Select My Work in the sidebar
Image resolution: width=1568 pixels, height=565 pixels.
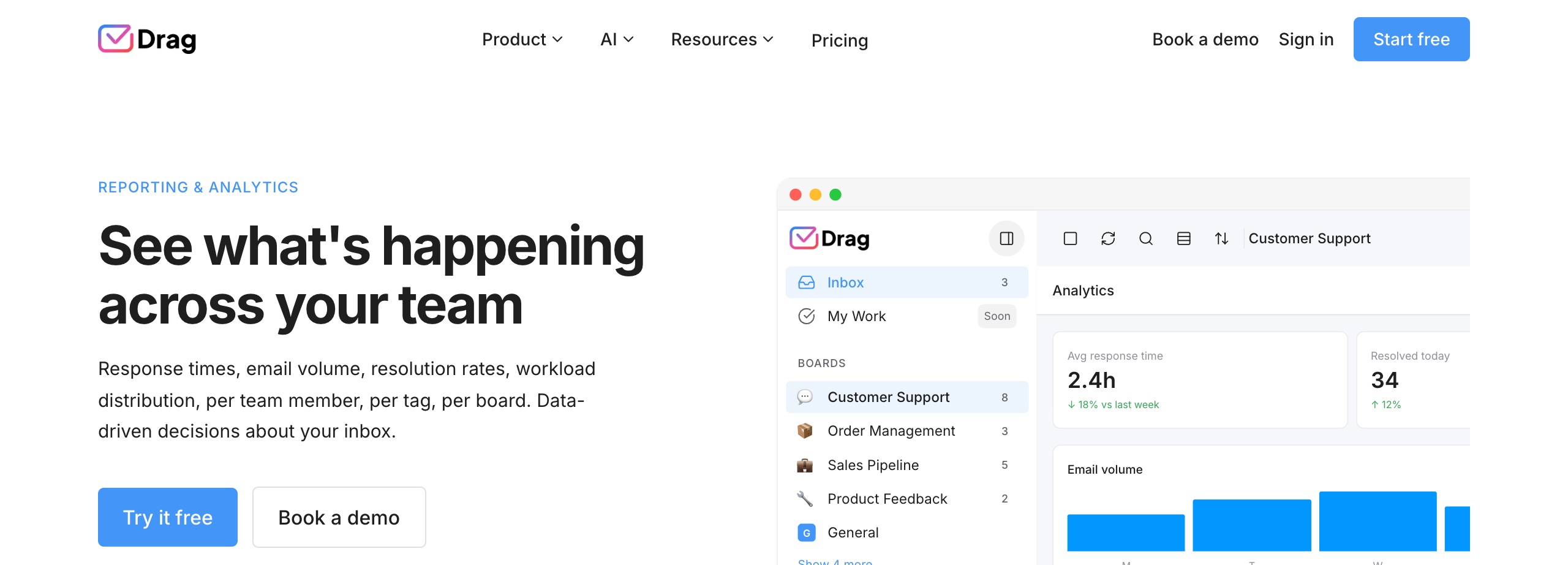click(x=907, y=316)
